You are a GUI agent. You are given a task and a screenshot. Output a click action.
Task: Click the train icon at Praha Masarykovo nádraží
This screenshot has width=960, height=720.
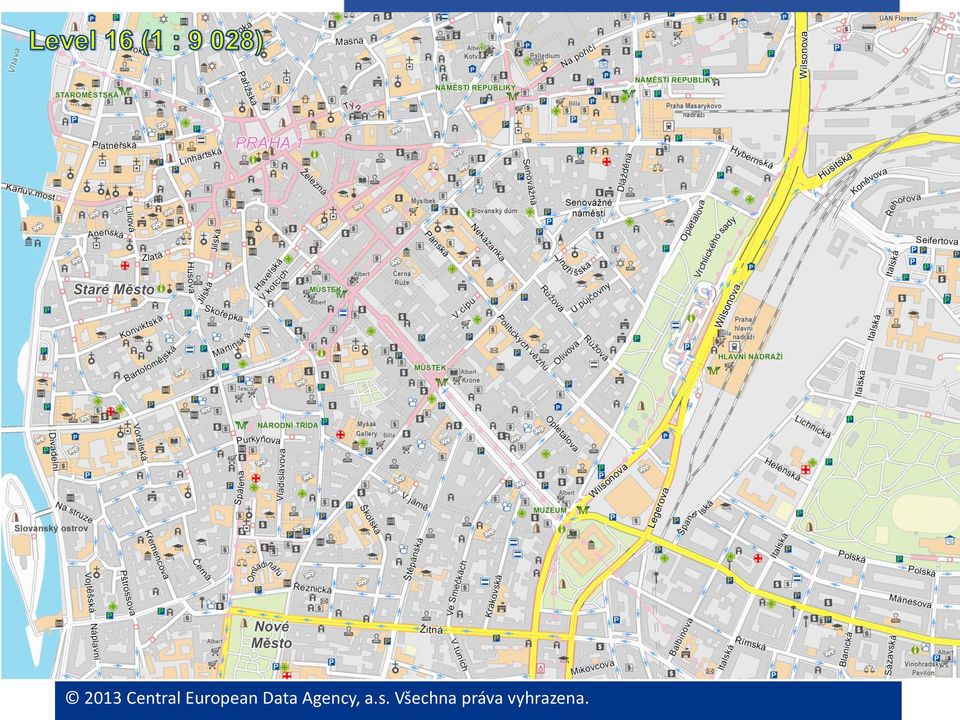[669, 126]
